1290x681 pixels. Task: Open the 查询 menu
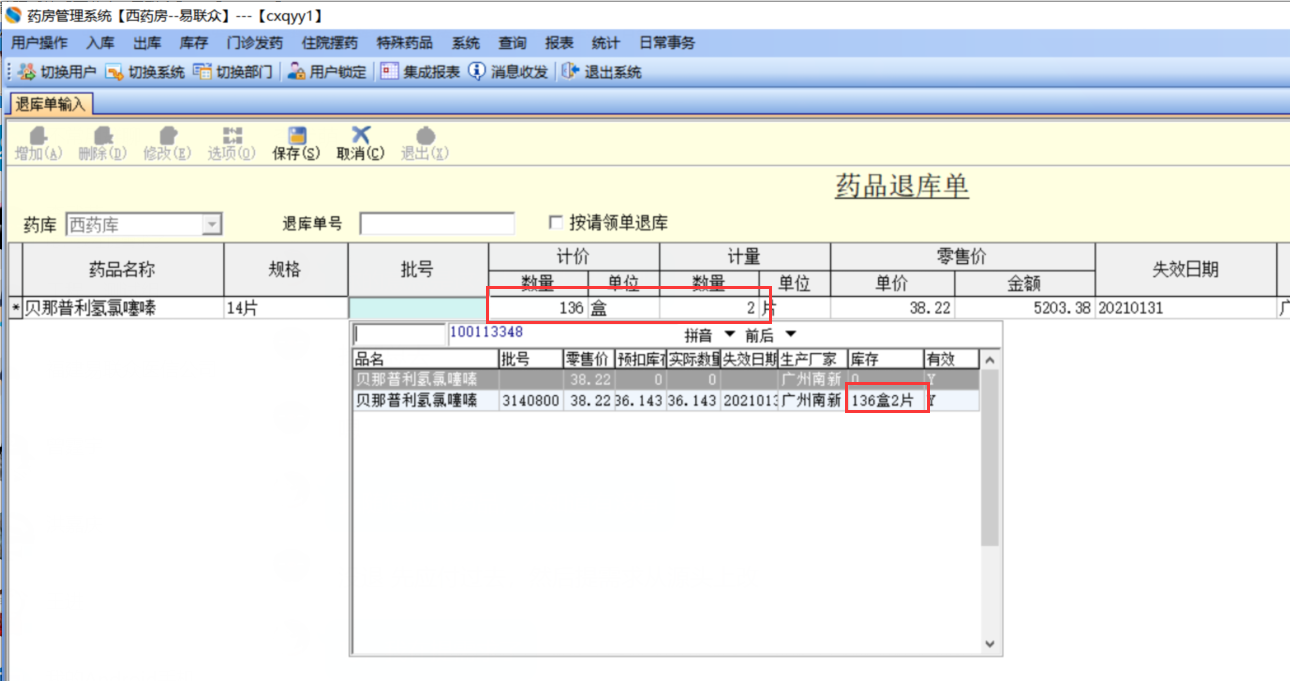pyautogui.click(x=513, y=43)
